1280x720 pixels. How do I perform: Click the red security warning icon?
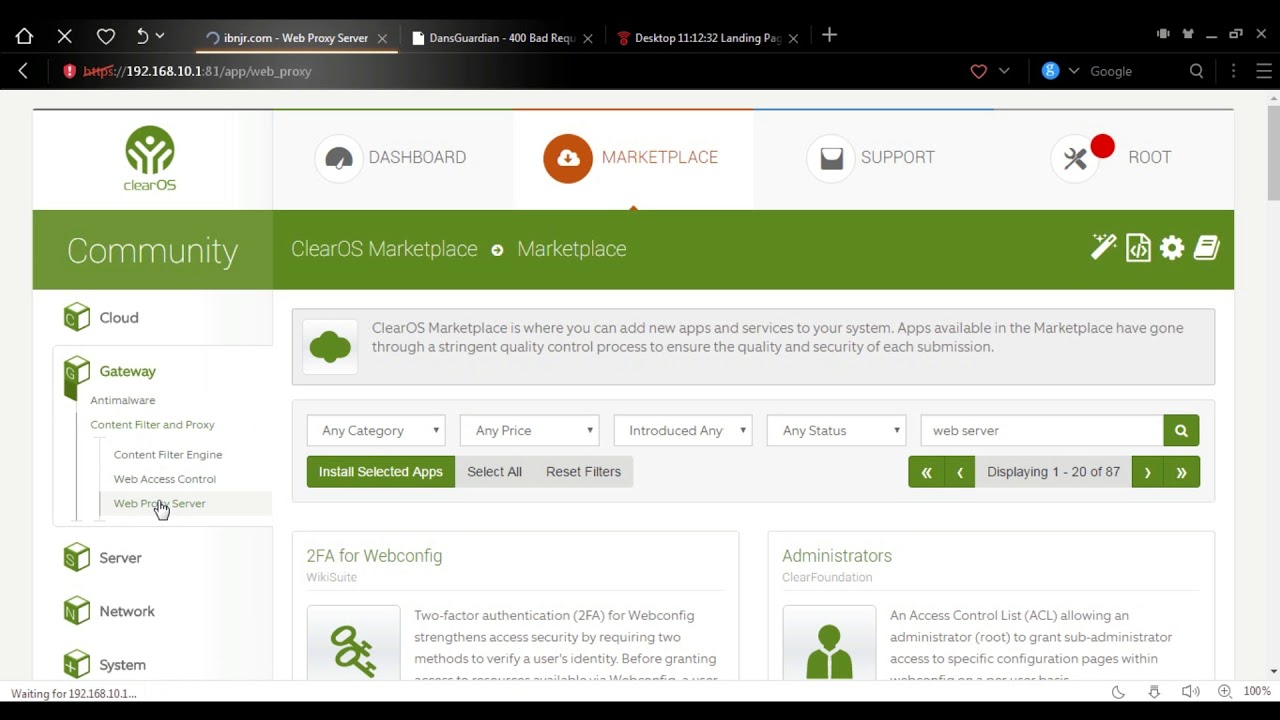pos(69,71)
